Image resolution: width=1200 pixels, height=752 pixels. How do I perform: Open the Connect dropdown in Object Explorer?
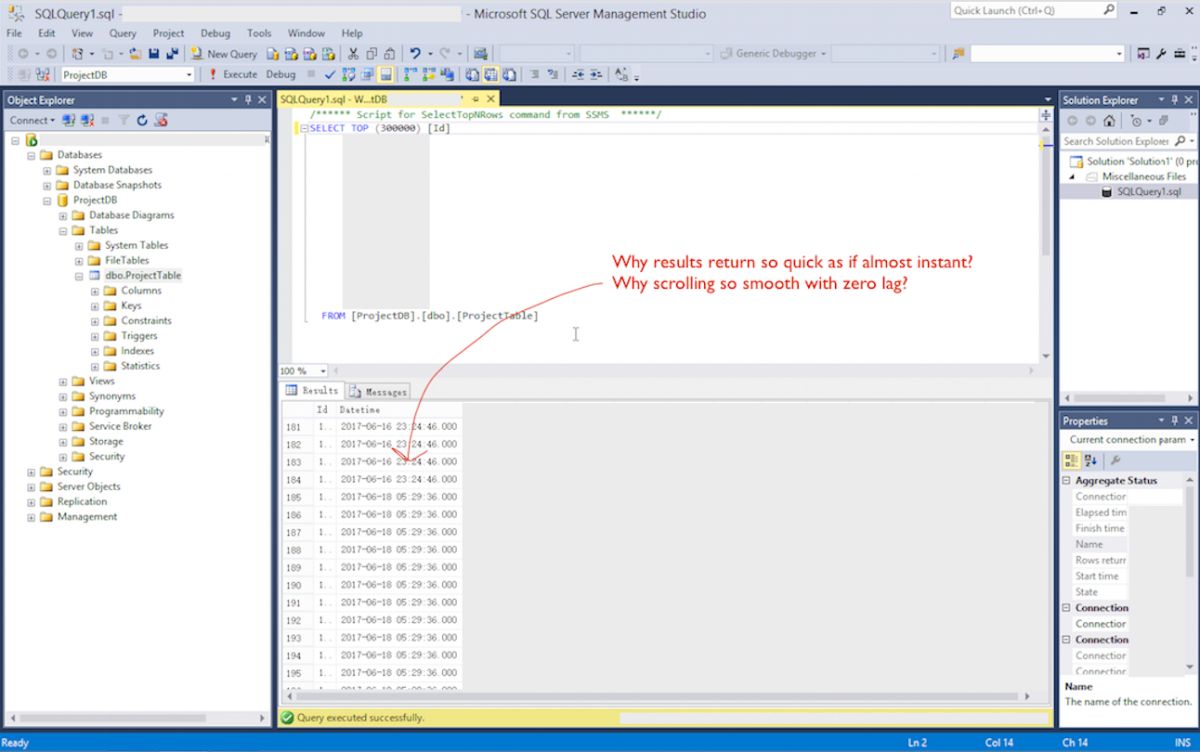31,120
